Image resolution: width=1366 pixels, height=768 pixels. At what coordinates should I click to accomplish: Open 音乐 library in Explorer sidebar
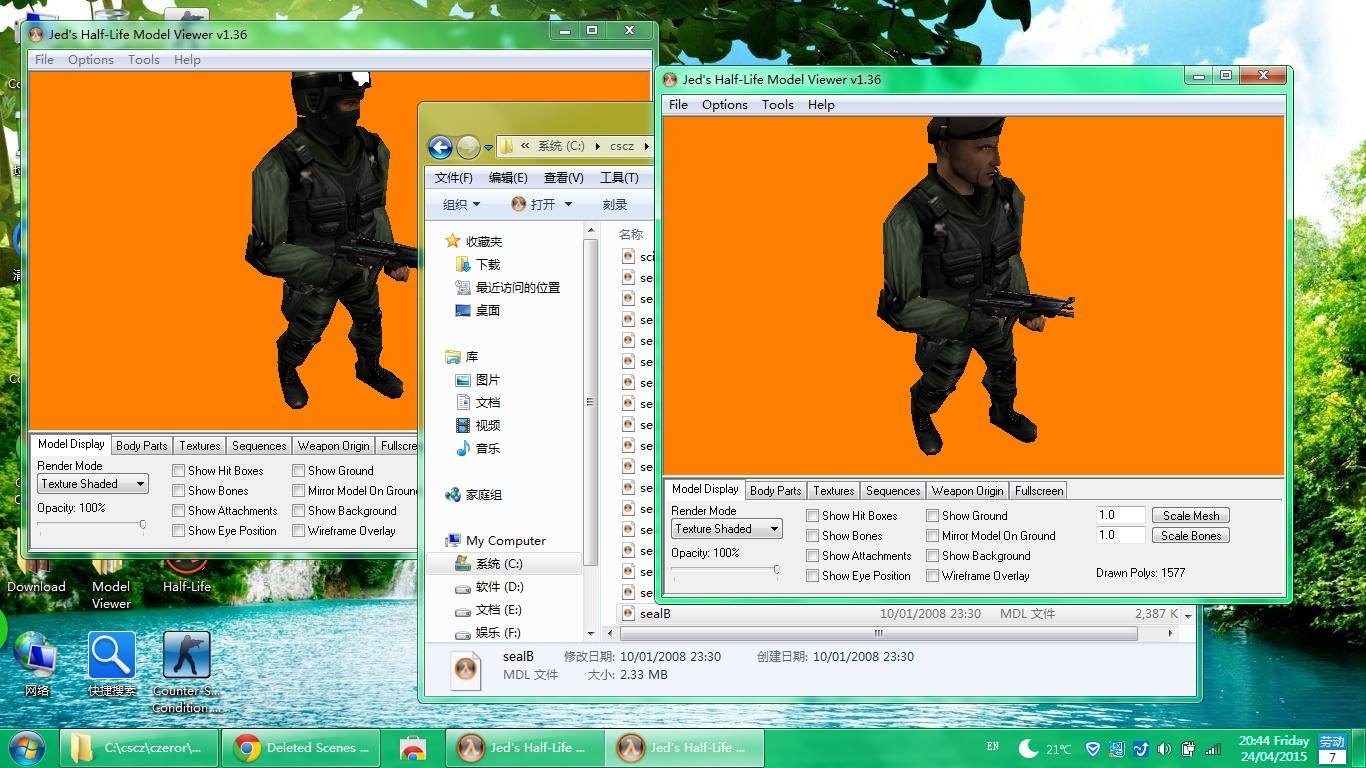point(477,448)
